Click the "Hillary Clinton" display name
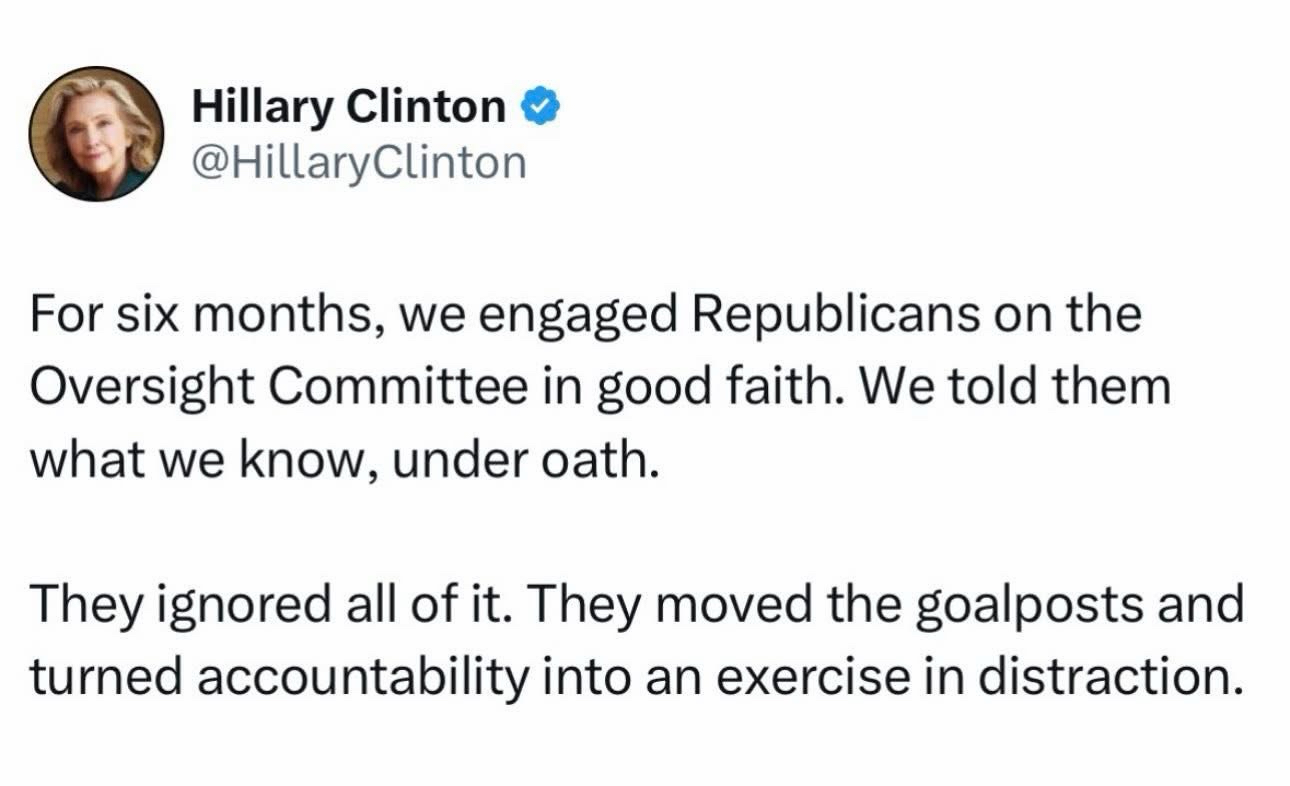1290x786 pixels. pos(348,106)
